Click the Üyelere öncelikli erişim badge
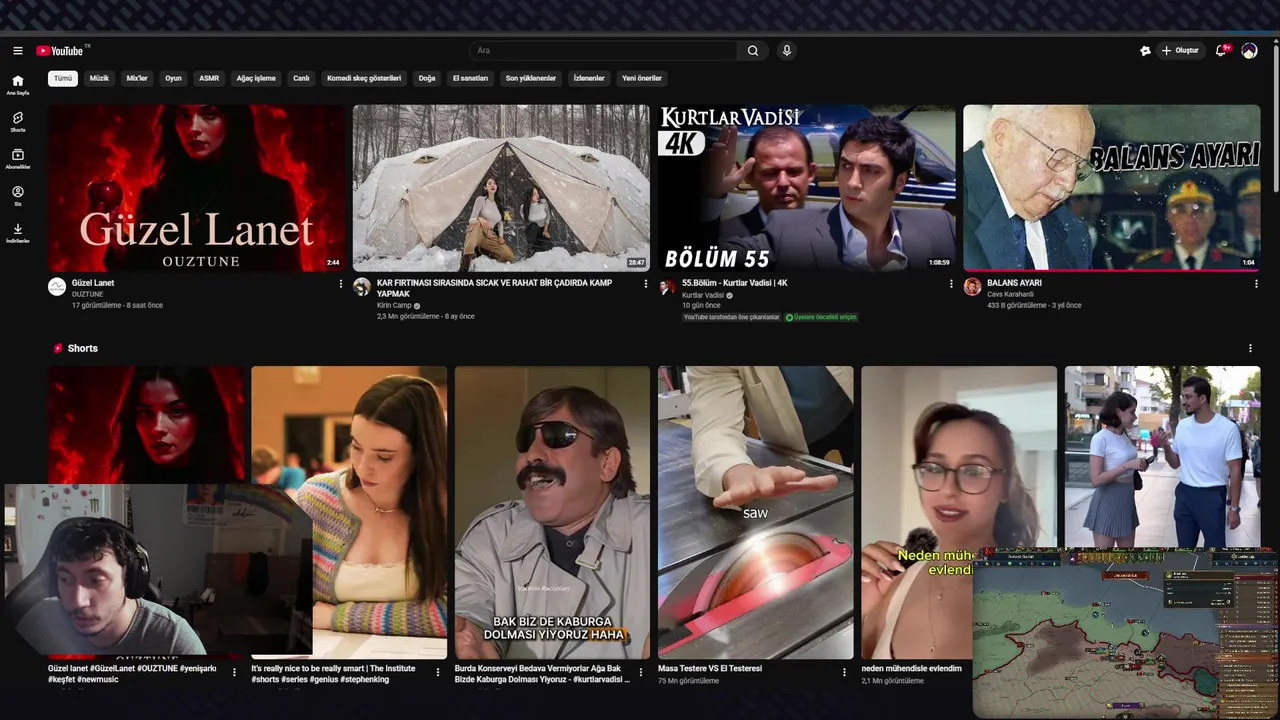This screenshot has width=1280, height=720. pyautogui.click(x=821, y=317)
